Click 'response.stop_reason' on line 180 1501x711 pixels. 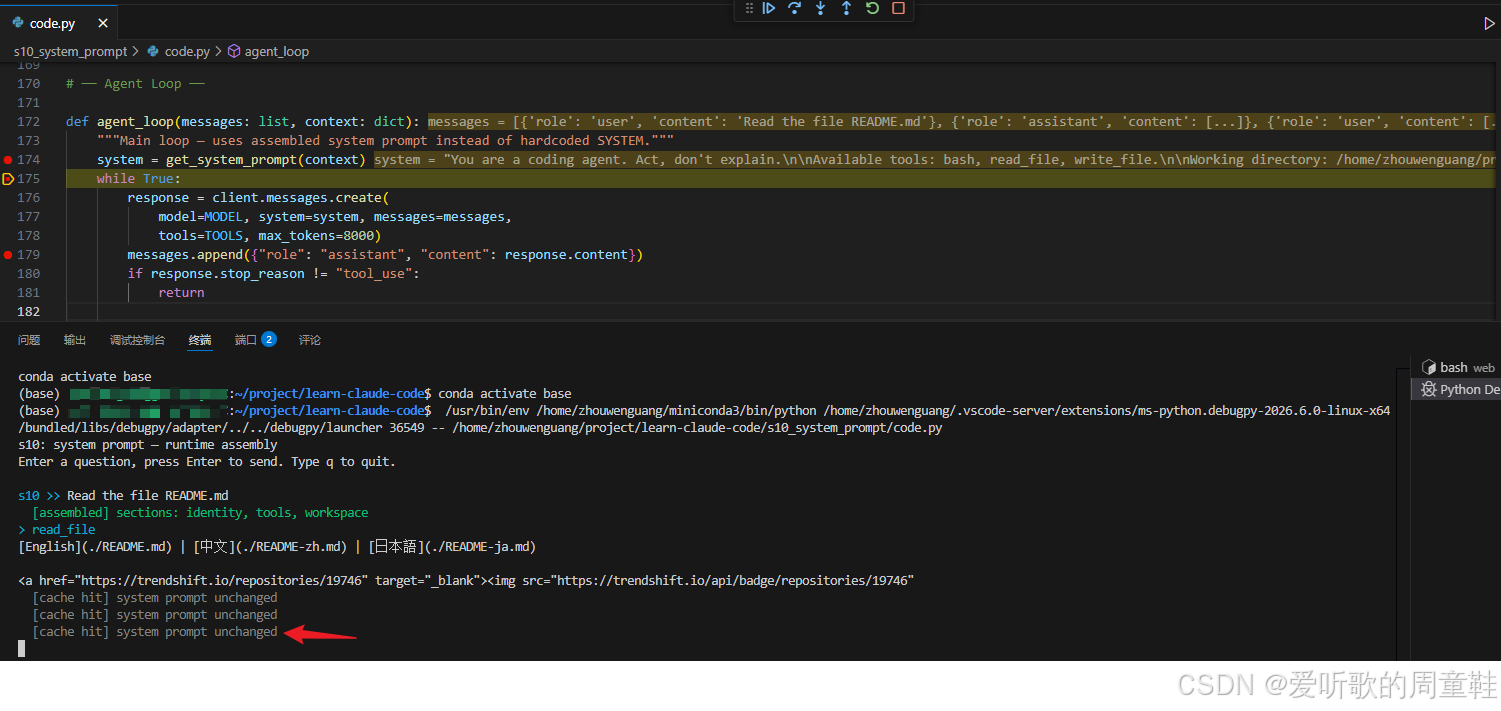tap(227, 274)
